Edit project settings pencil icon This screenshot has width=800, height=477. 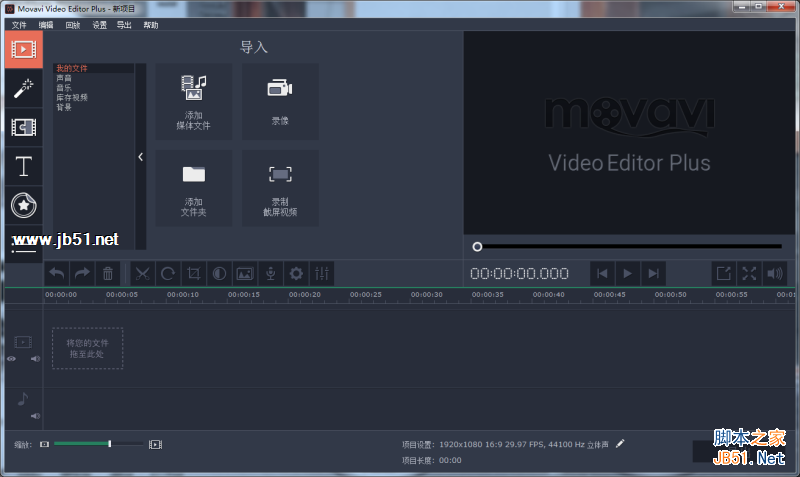click(620, 444)
